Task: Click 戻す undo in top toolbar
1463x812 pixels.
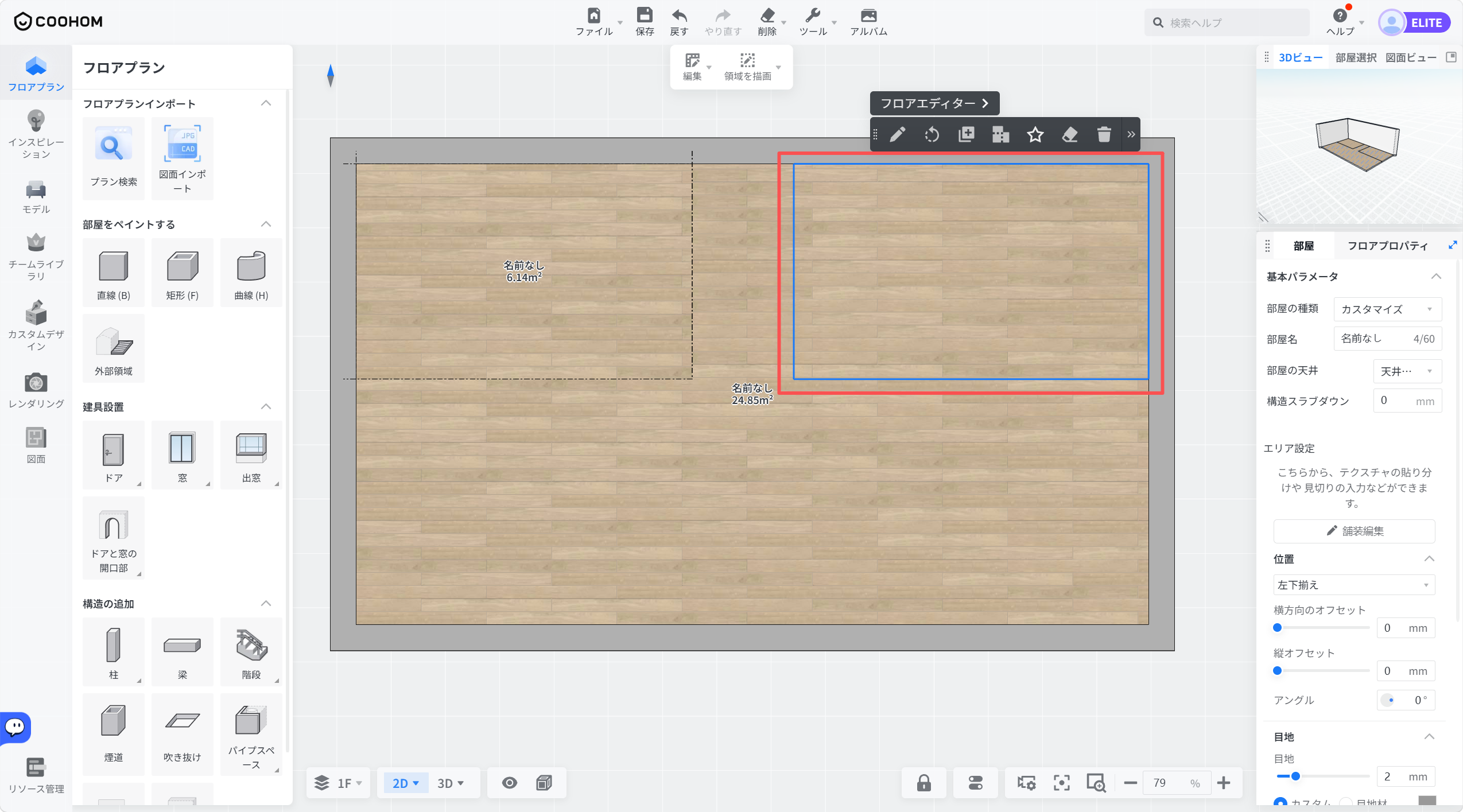Action: click(679, 22)
